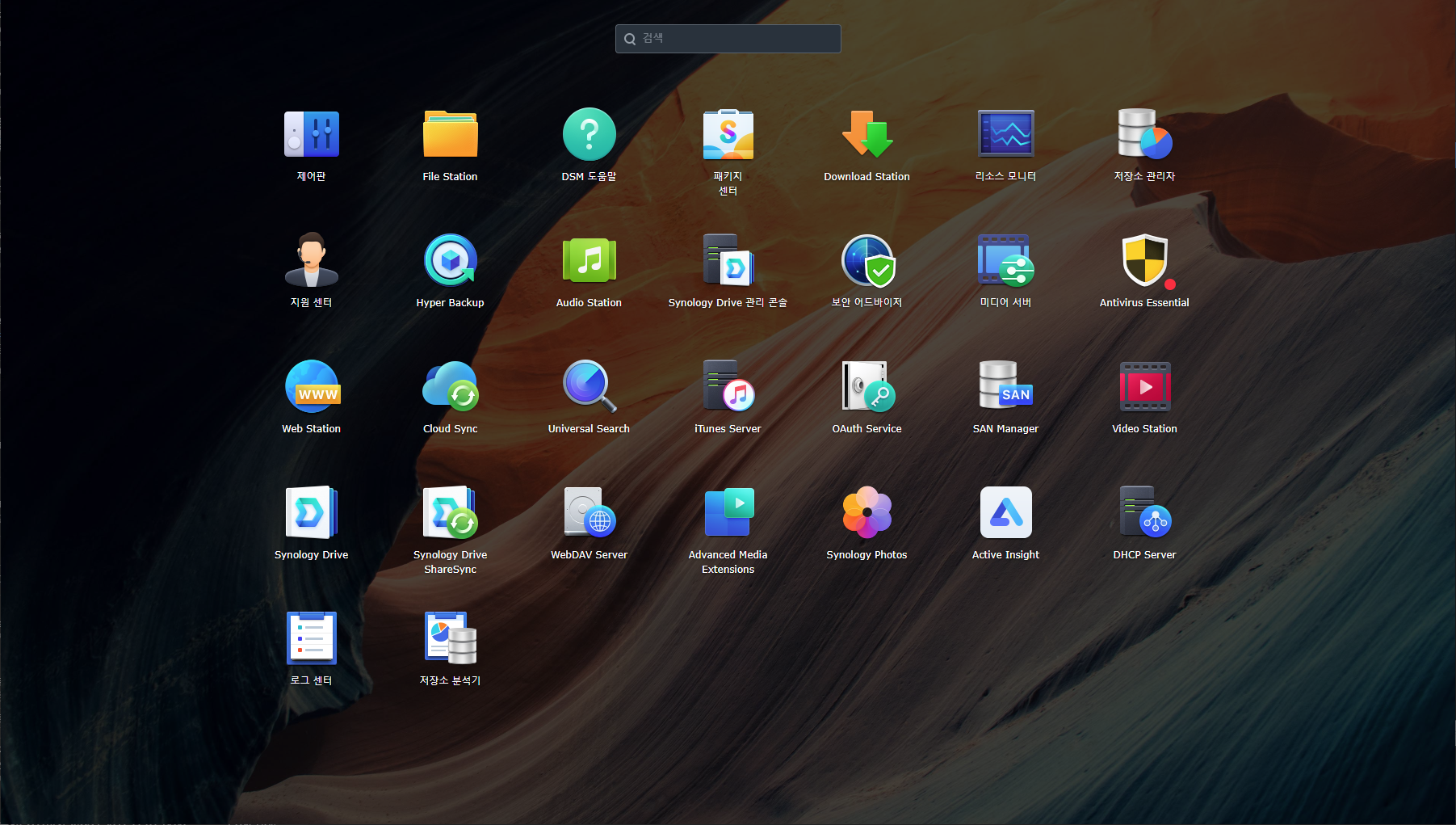Open iTunes Server
The width and height of the screenshot is (1456, 825).
728,386
